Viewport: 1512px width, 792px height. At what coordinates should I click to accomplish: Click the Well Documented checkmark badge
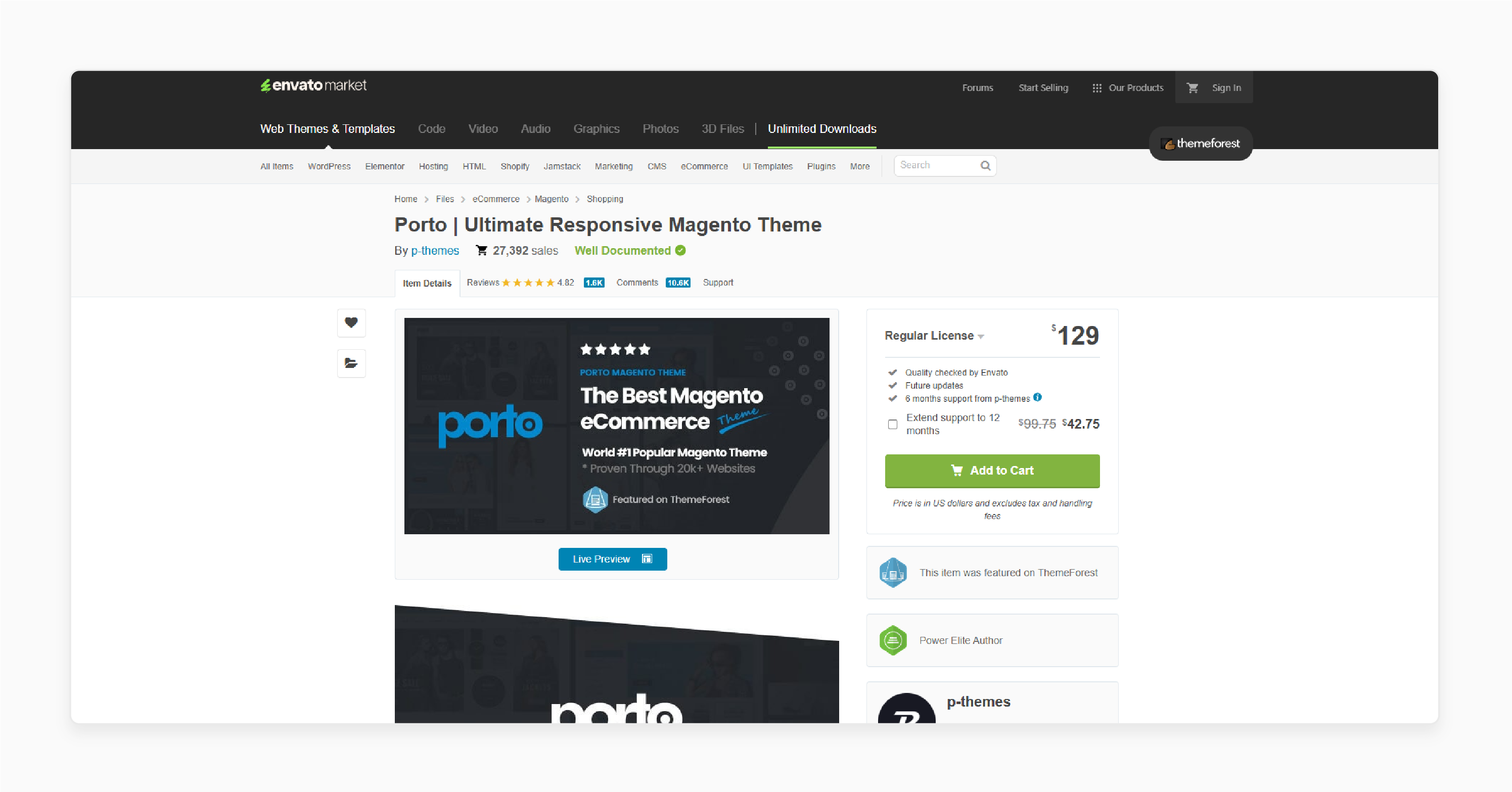click(680, 251)
